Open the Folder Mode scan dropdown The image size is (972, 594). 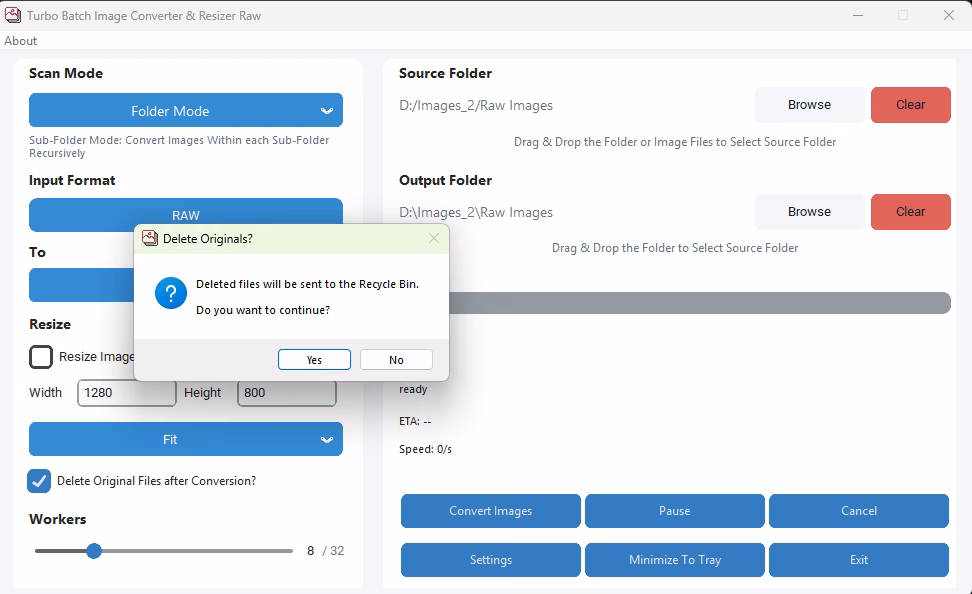[x=185, y=110]
